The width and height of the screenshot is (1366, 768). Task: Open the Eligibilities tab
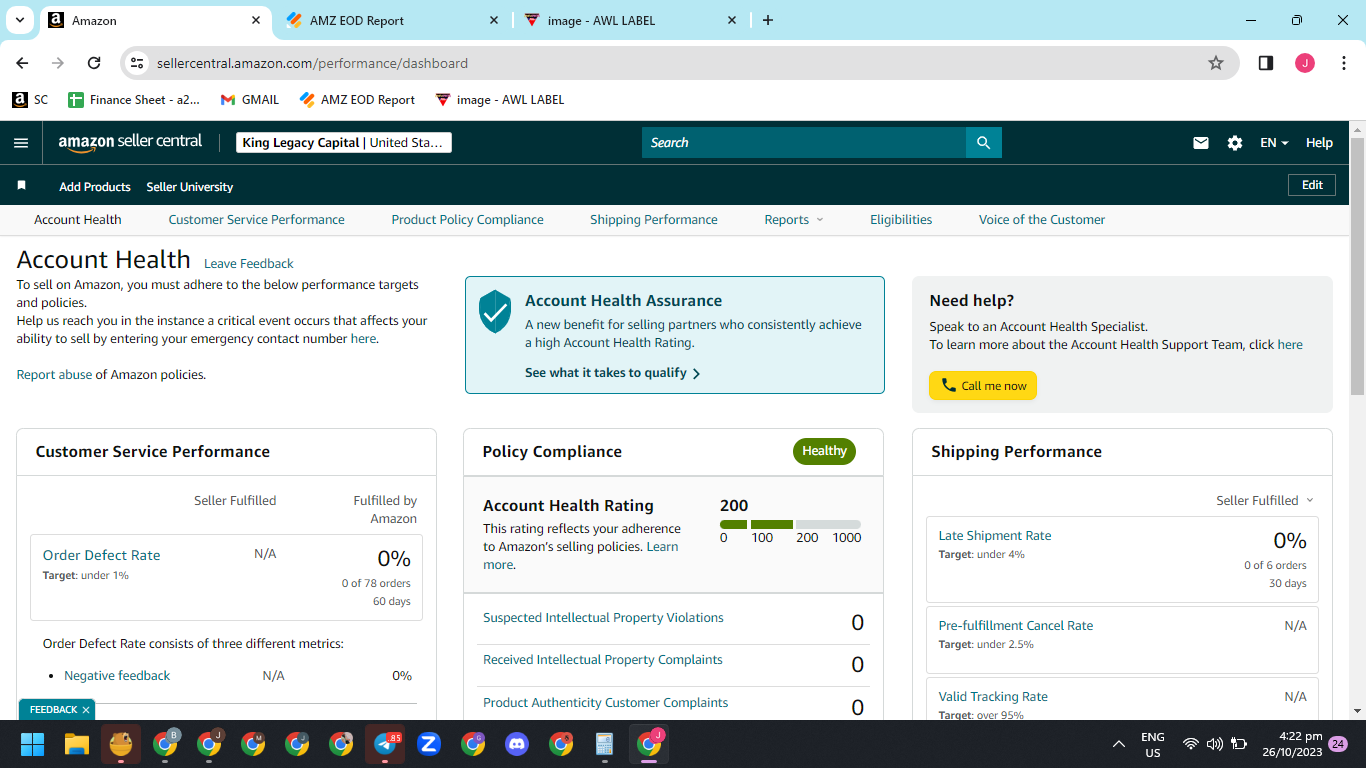901,220
